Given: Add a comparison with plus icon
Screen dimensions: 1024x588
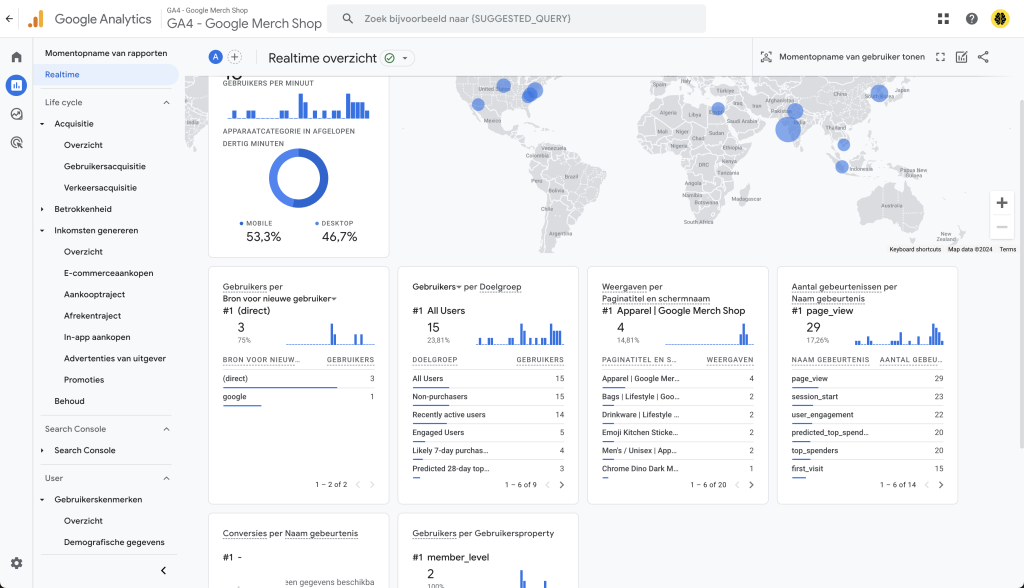Looking at the screenshot, I should tap(234, 57).
